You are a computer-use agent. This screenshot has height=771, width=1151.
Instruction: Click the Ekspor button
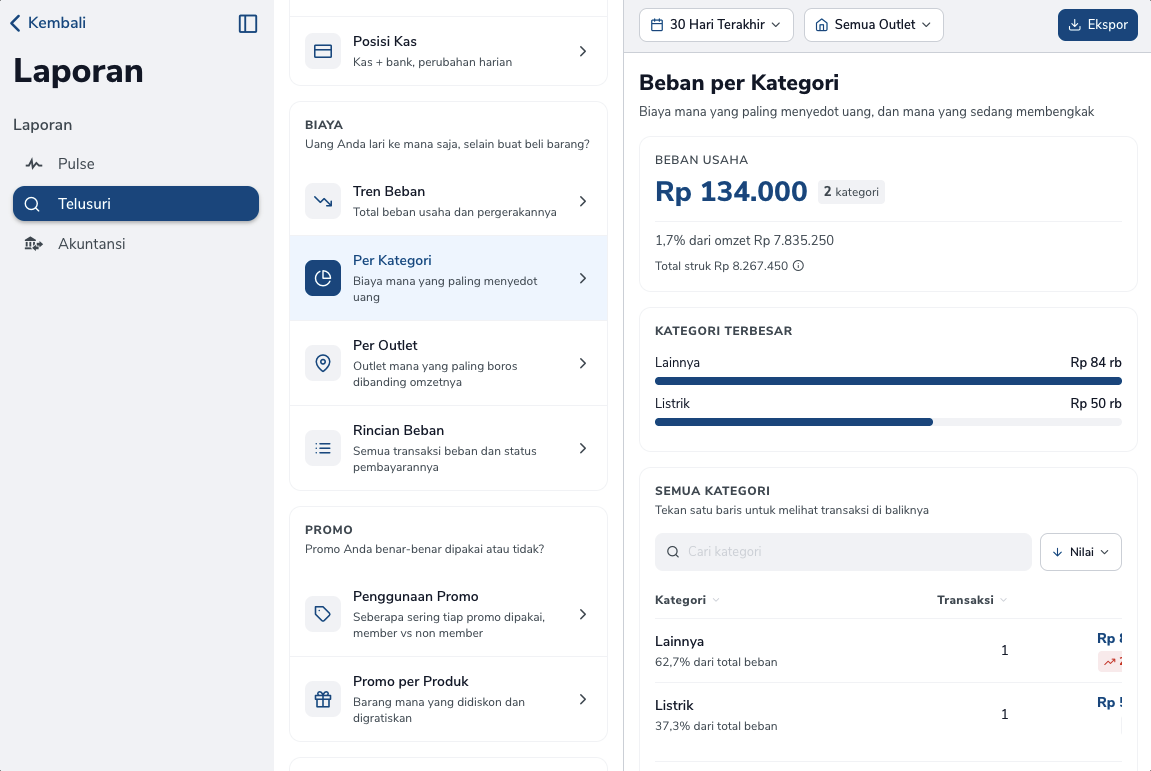[1097, 25]
